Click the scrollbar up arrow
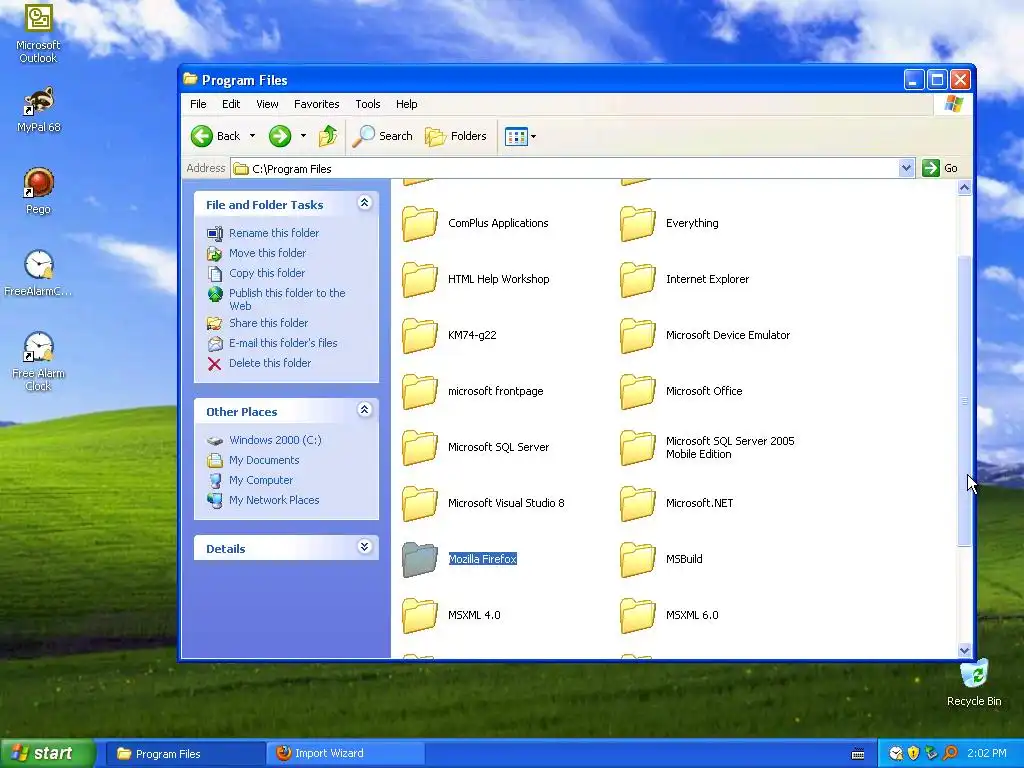 (964, 188)
